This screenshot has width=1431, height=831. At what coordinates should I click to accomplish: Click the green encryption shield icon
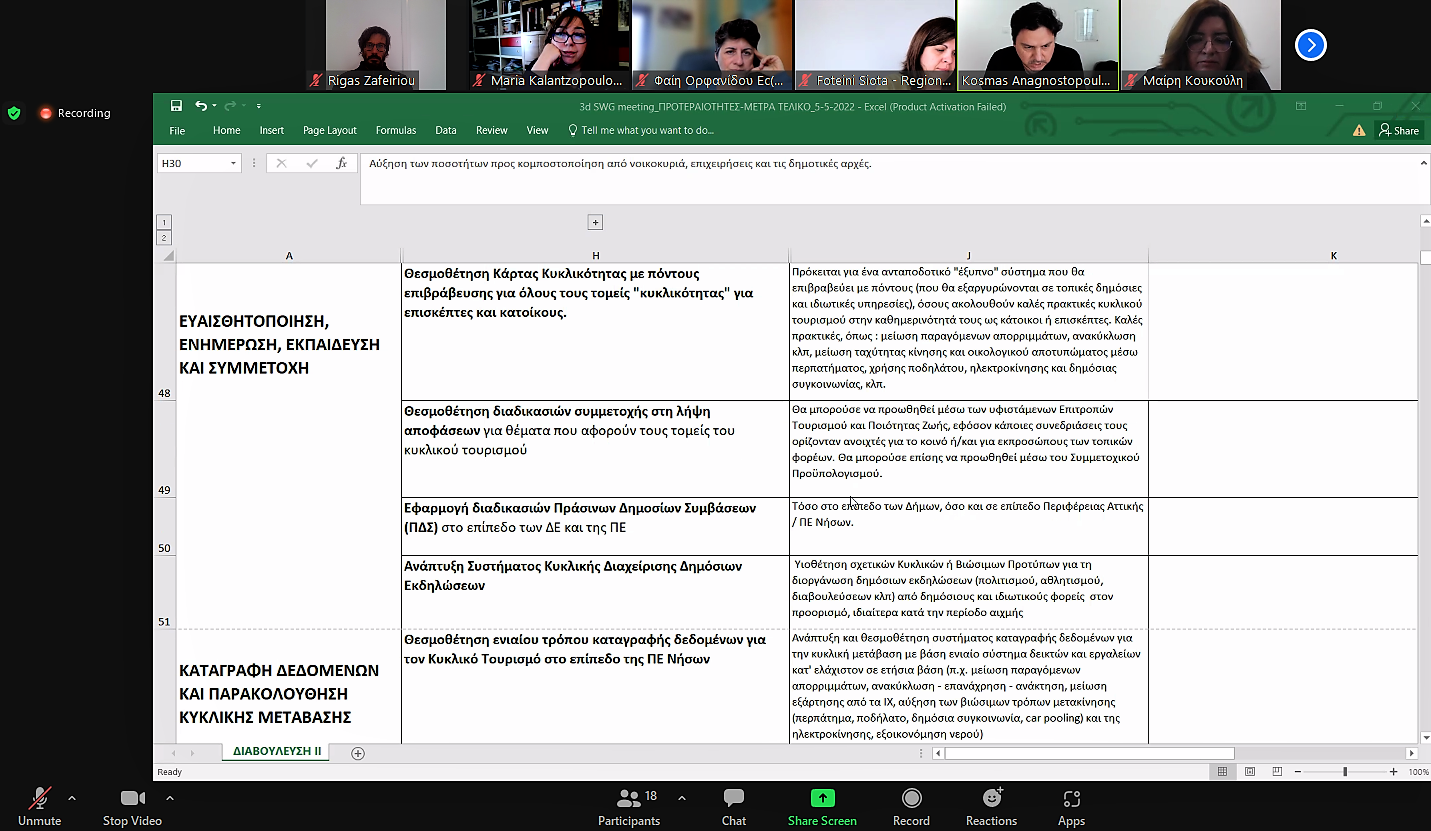tap(14, 113)
